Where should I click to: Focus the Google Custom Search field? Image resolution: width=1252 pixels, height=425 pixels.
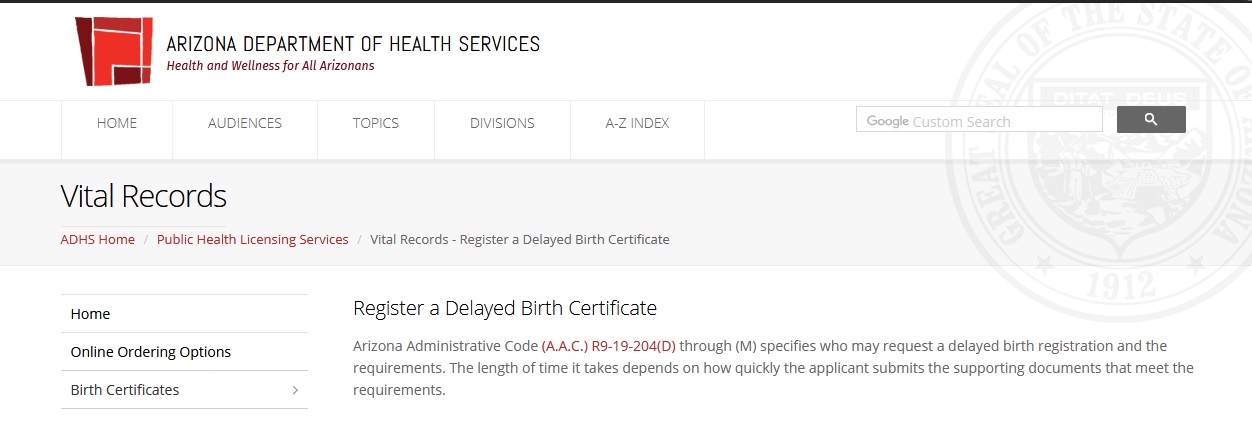[x=978, y=121]
